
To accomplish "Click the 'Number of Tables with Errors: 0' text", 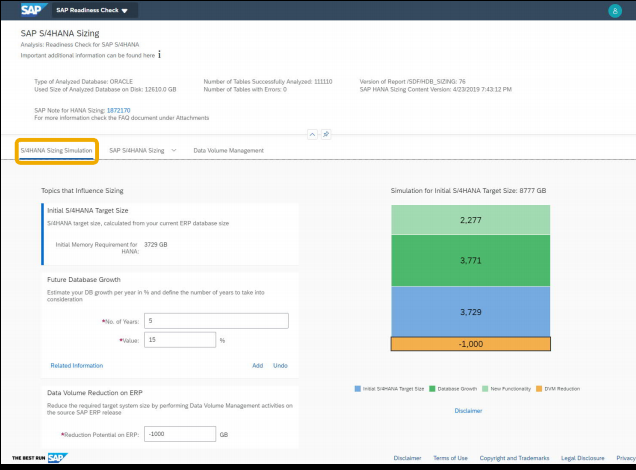I will [245, 89].
